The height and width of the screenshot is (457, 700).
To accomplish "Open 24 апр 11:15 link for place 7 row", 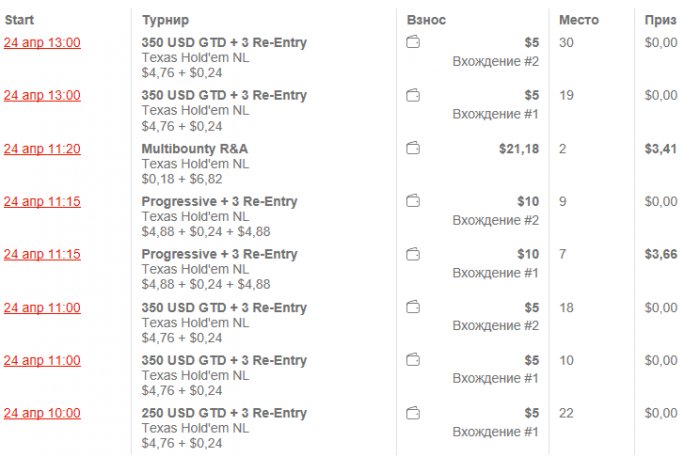I will coord(42,255).
